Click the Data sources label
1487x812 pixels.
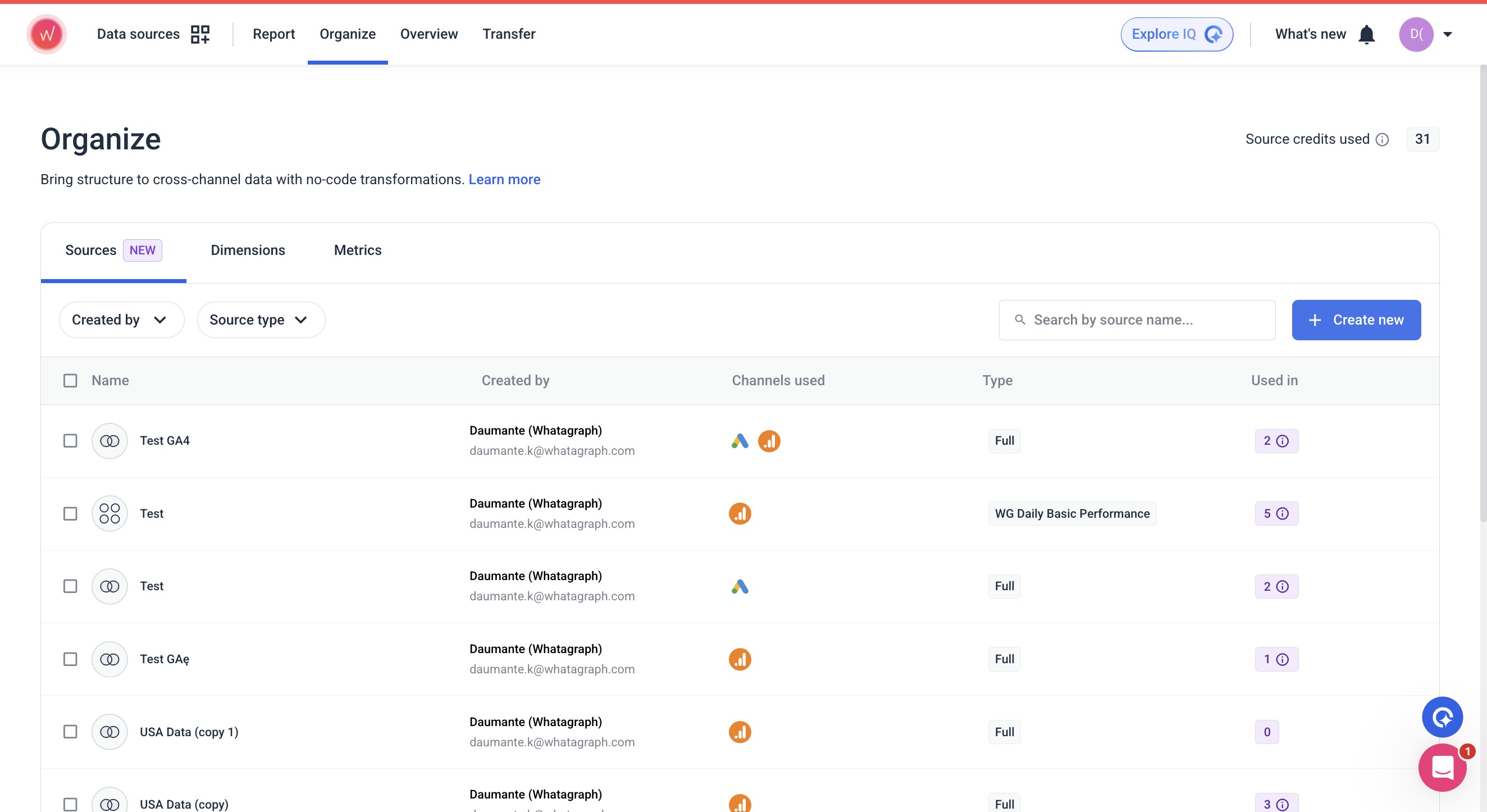138,34
